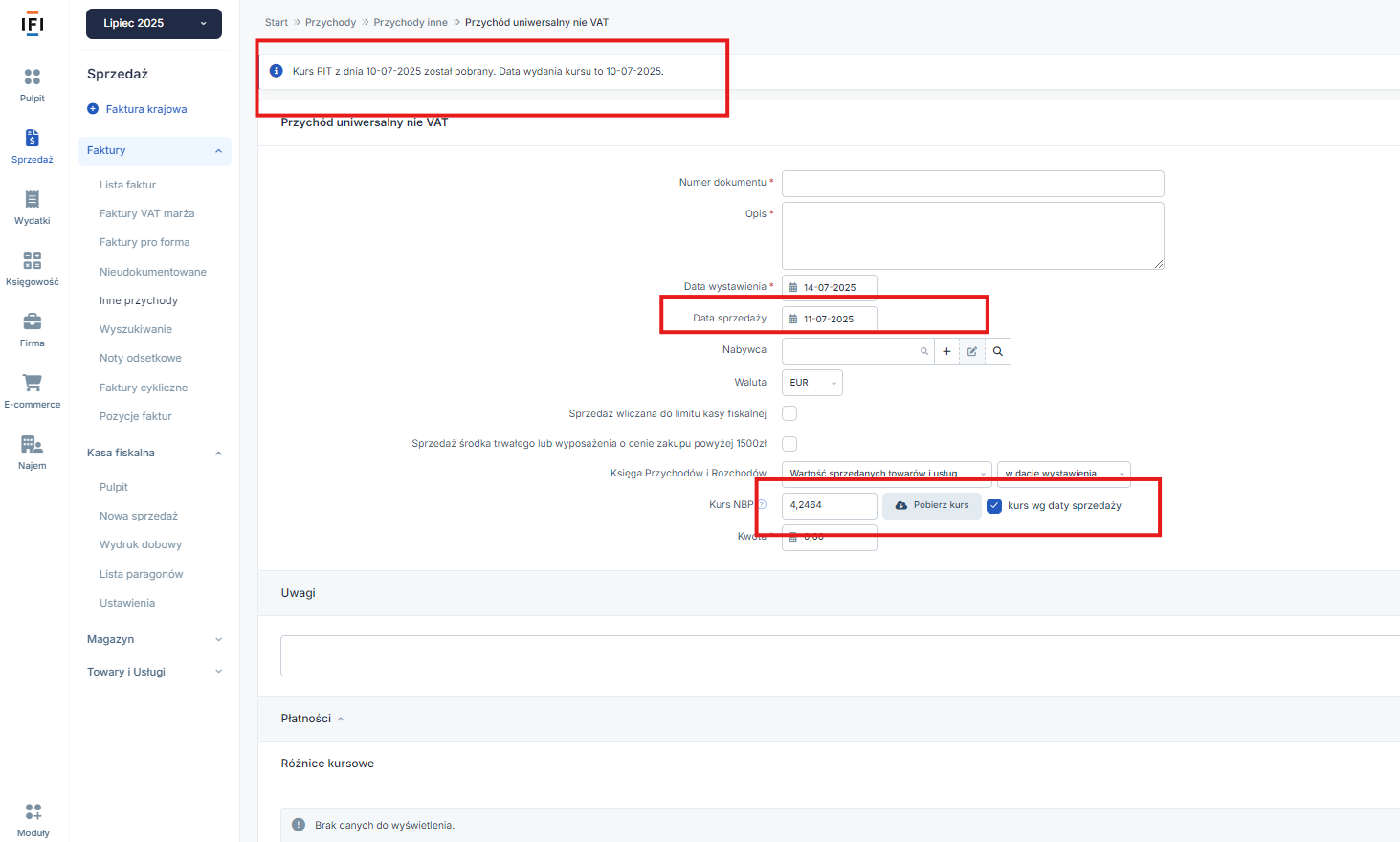This screenshot has height=842, width=1400.
Task: Click the info icon in notification
Action: tap(277, 71)
